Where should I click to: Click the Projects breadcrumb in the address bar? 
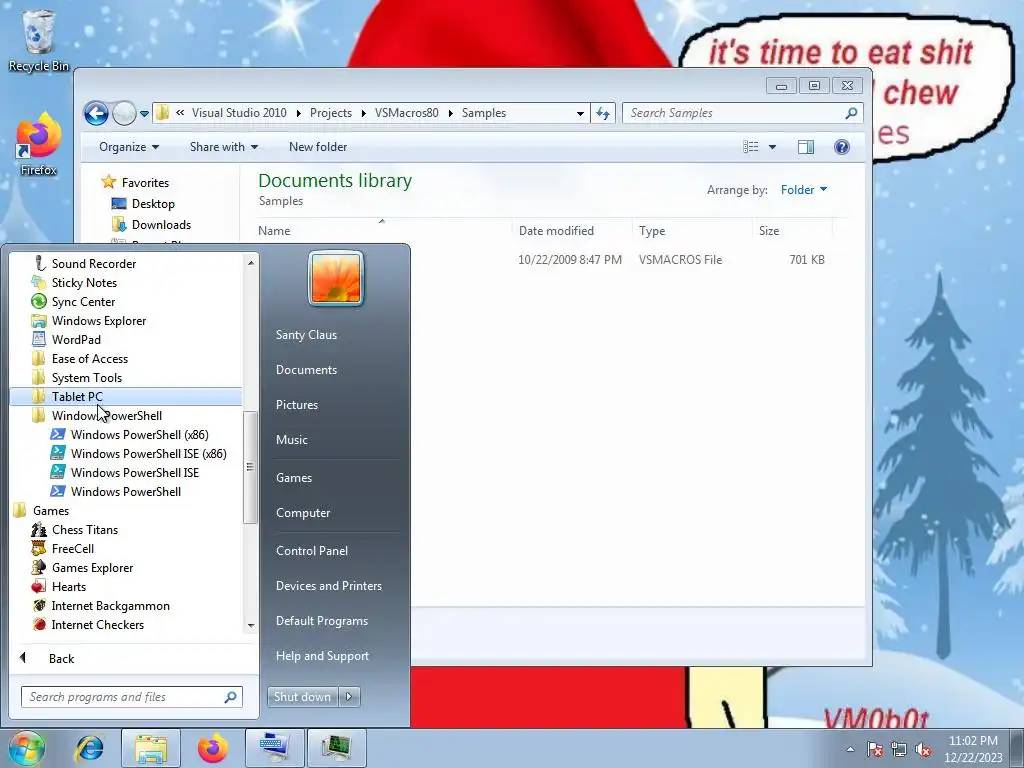click(330, 113)
